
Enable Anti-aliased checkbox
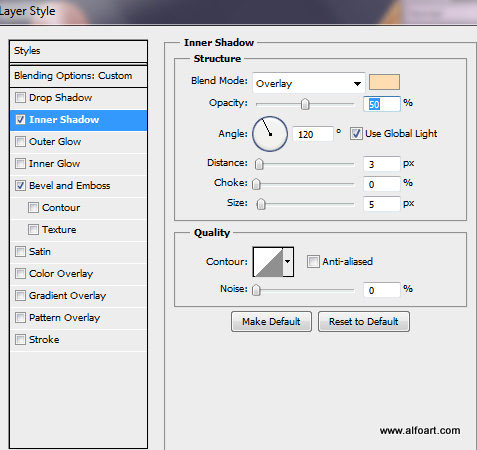coord(313,262)
